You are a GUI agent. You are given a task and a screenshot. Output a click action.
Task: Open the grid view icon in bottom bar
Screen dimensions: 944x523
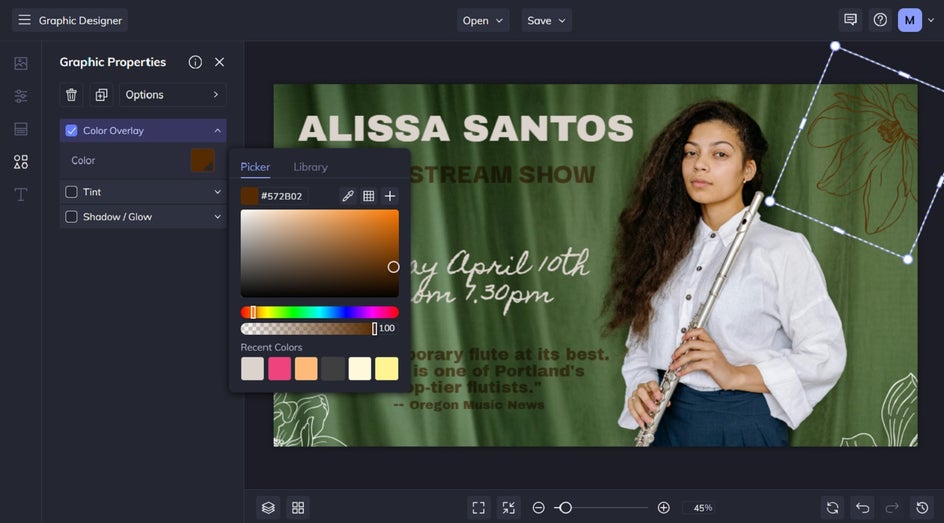pos(298,508)
